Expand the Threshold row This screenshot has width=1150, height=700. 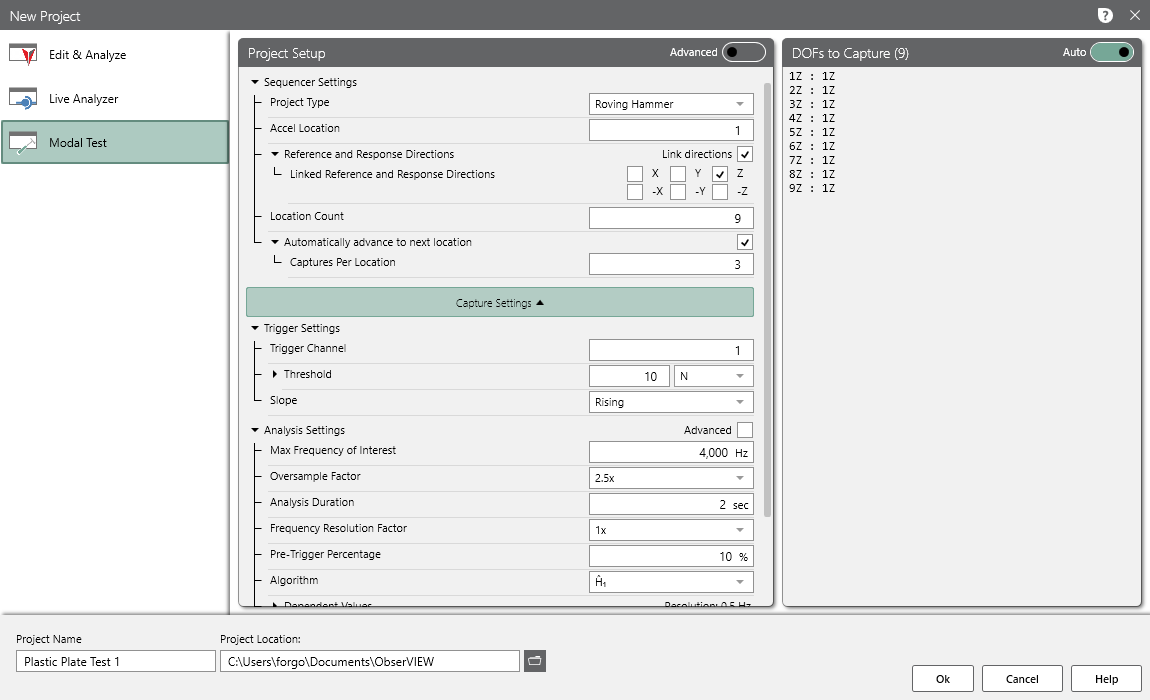coord(275,374)
